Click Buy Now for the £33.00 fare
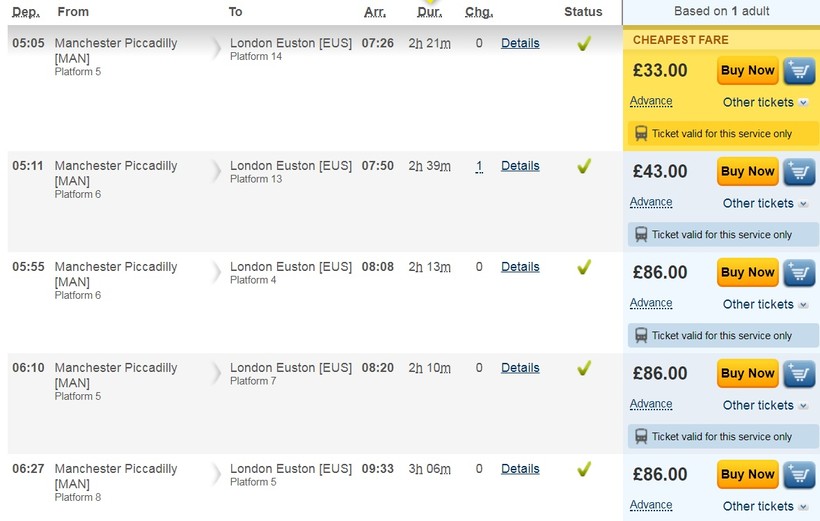 (747, 71)
